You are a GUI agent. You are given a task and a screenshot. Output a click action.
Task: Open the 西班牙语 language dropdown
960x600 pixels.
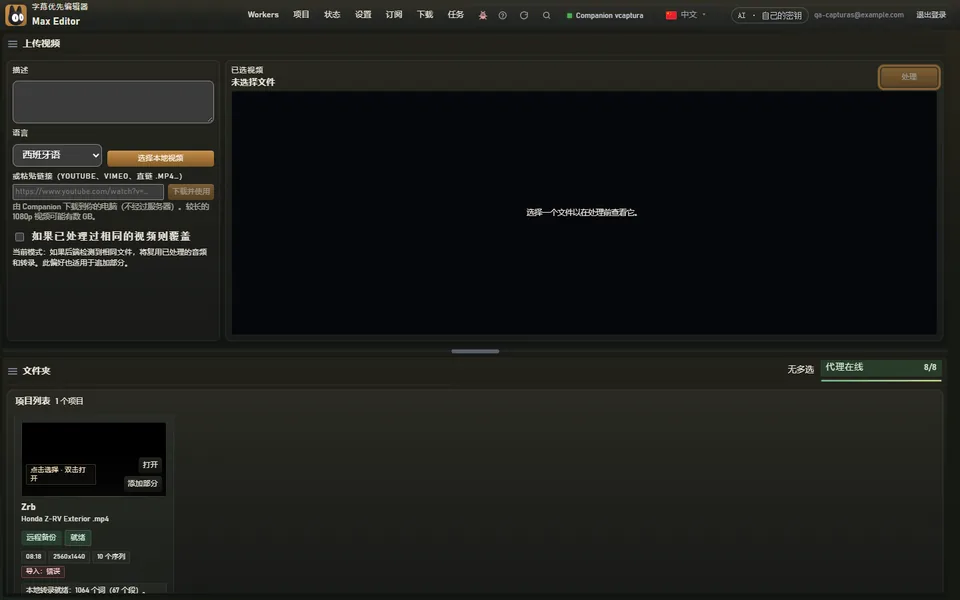[57, 155]
